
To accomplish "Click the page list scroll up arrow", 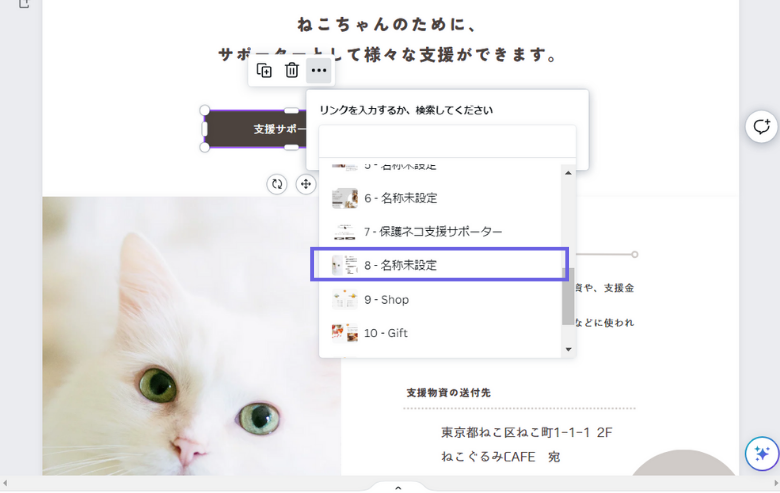I will click(x=568, y=173).
